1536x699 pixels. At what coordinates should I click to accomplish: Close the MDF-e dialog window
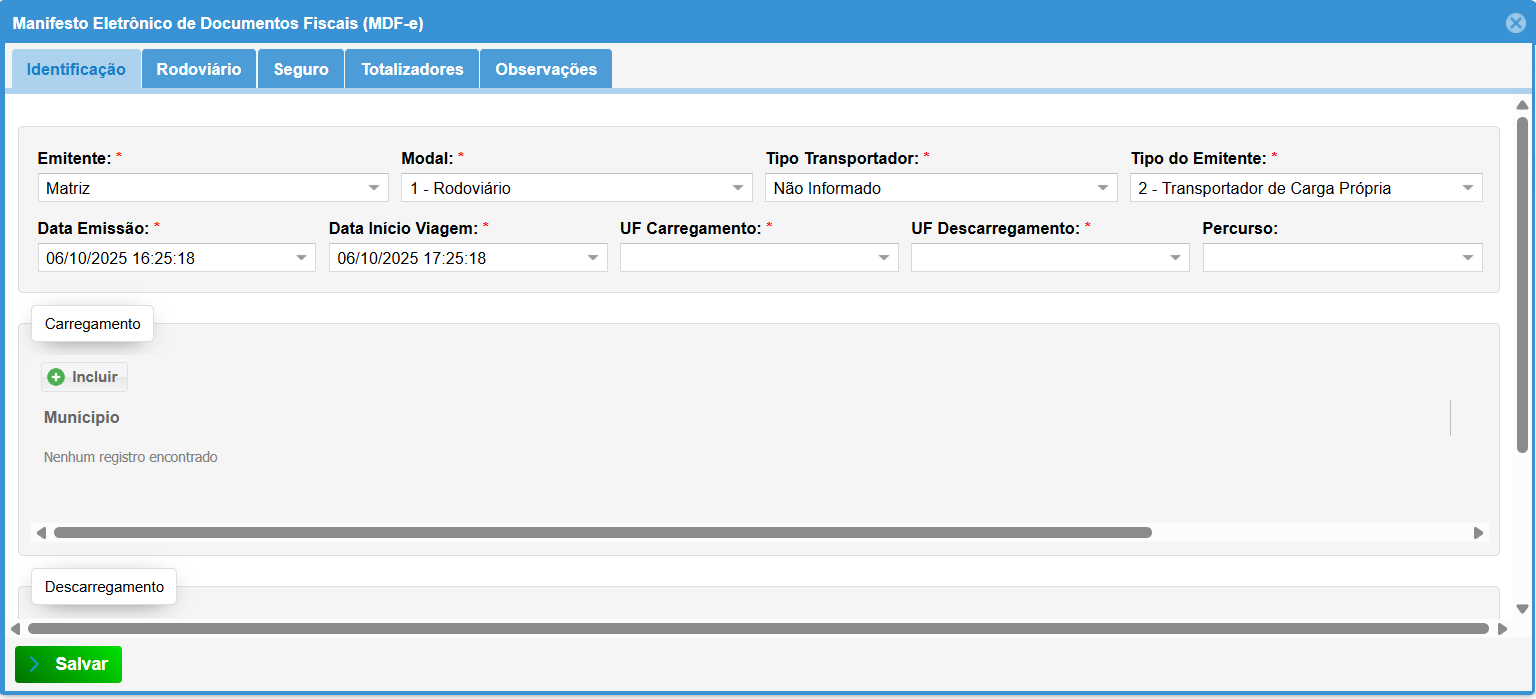coord(1516,23)
